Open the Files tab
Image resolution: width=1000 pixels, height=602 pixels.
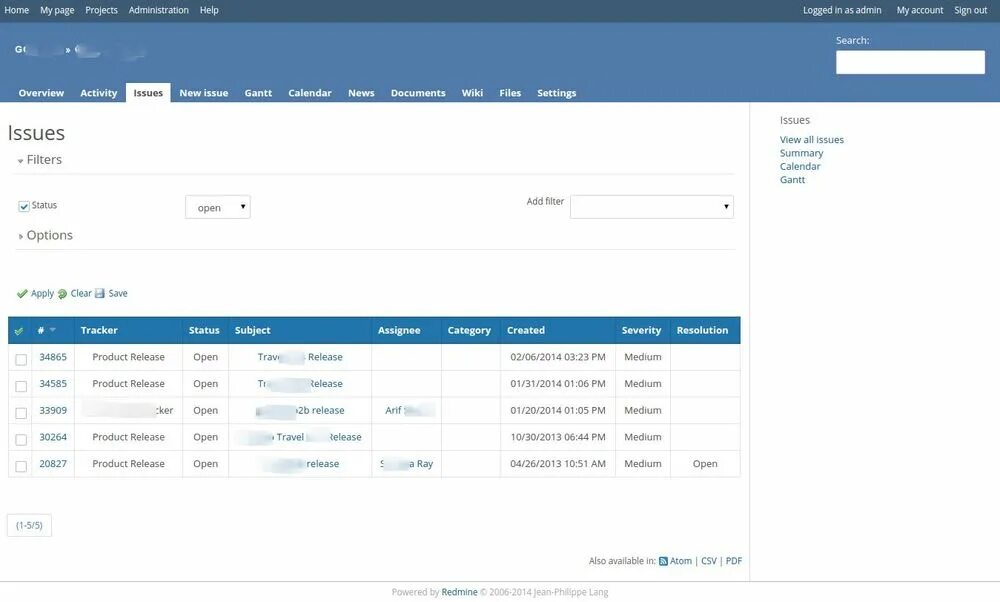(x=510, y=93)
